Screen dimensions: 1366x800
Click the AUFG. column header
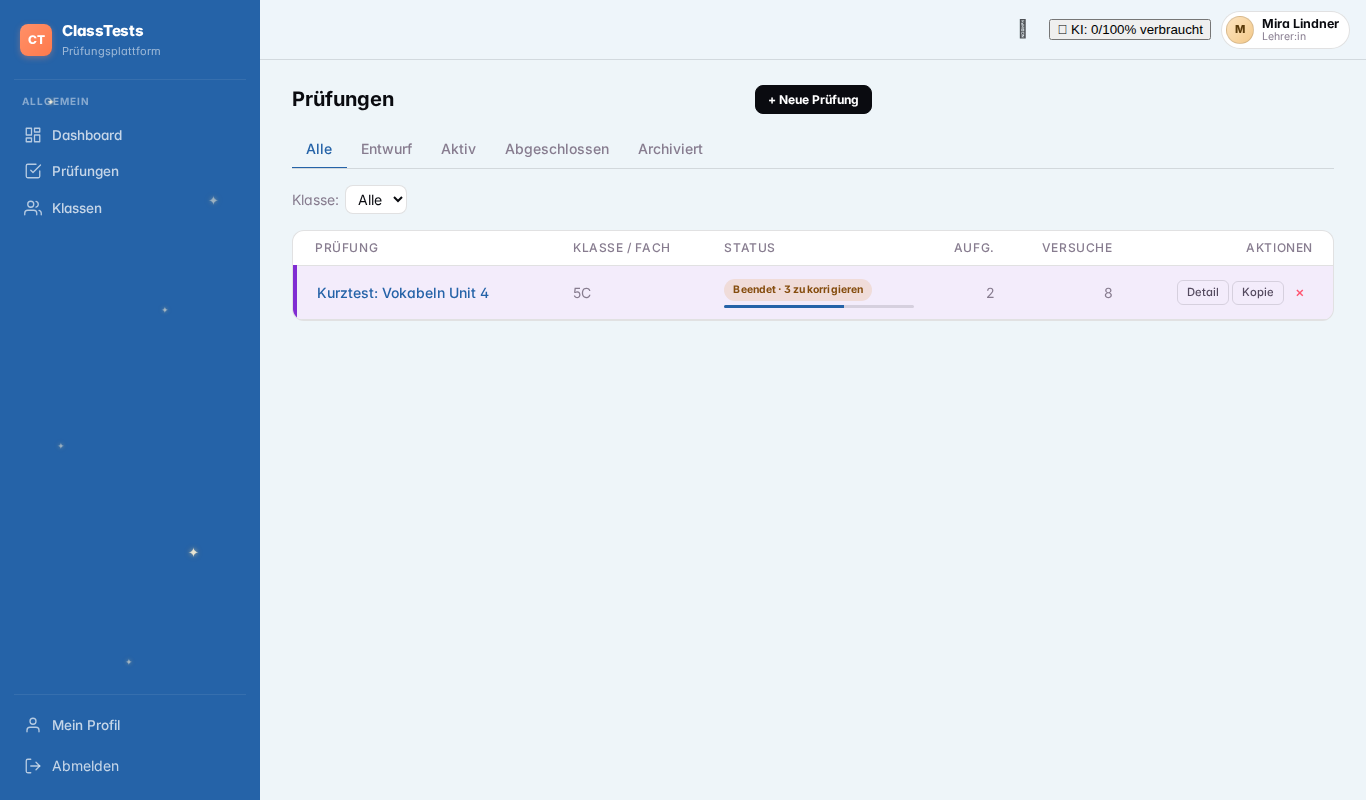pos(974,248)
